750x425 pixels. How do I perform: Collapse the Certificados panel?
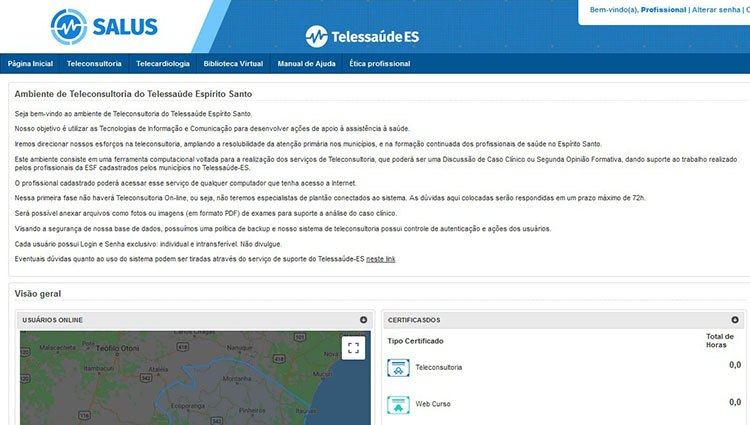[735, 320]
